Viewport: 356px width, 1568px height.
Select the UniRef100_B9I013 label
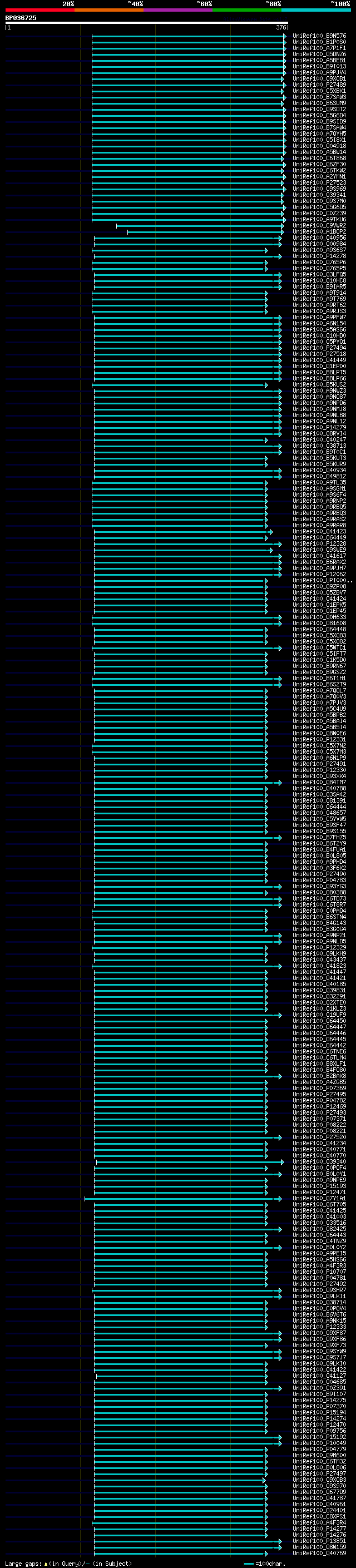click(319, 66)
